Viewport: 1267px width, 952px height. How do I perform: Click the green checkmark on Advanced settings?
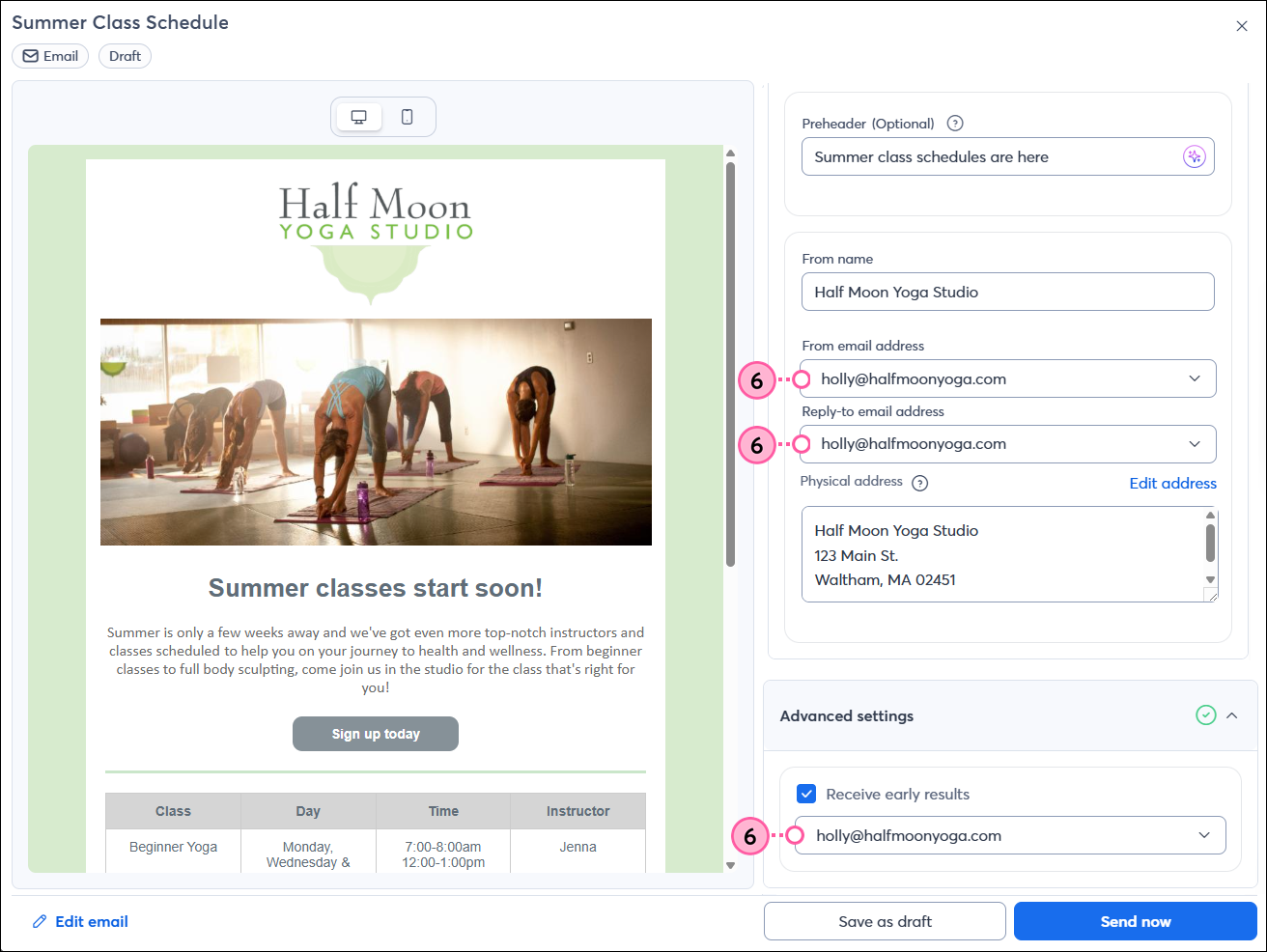(x=1205, y=715)
